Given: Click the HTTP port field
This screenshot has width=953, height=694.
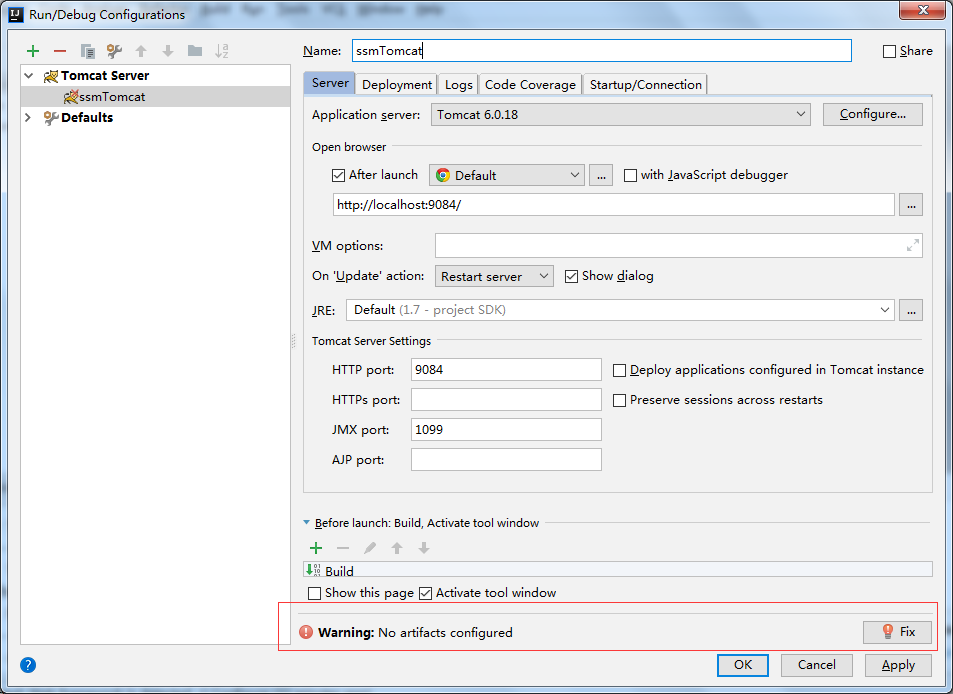Looking at the screenshot, I should click(506, 369).
